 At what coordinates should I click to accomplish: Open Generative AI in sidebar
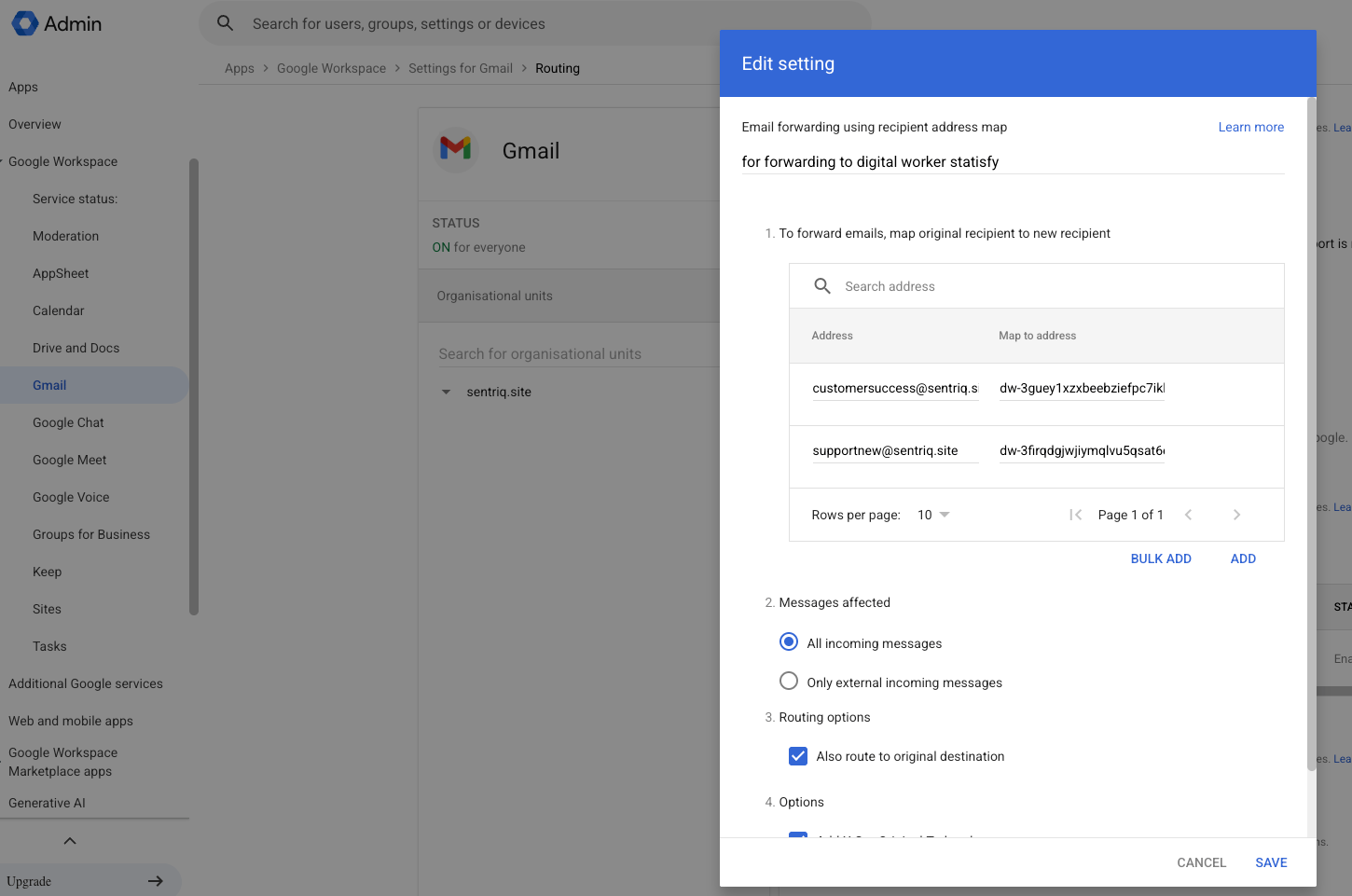click(47, 803)
